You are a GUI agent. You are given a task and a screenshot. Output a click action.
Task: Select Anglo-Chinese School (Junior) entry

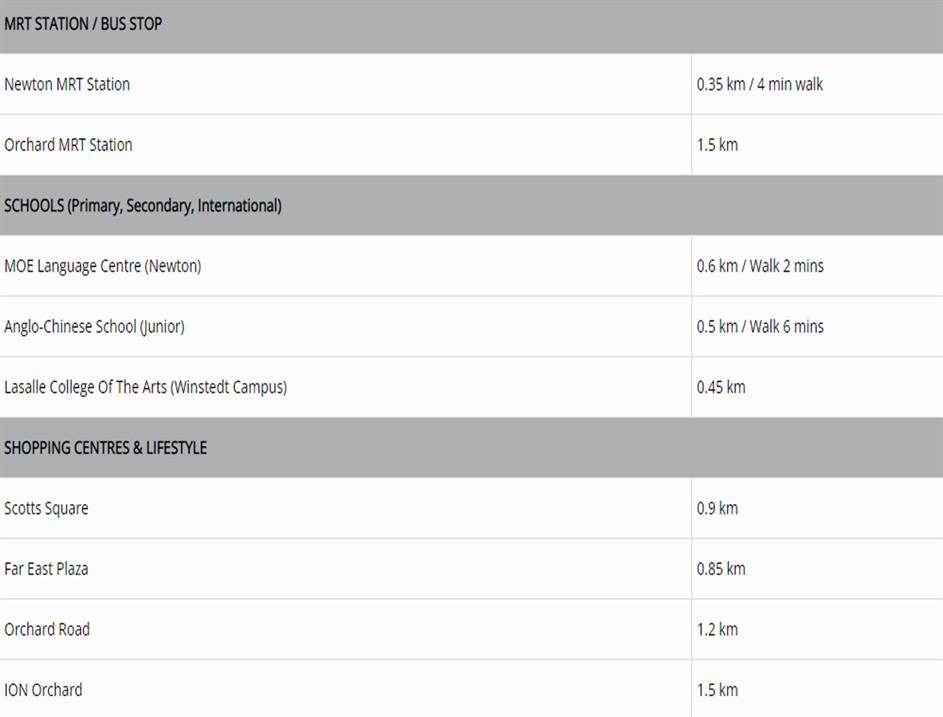click(x=94, y=327)
